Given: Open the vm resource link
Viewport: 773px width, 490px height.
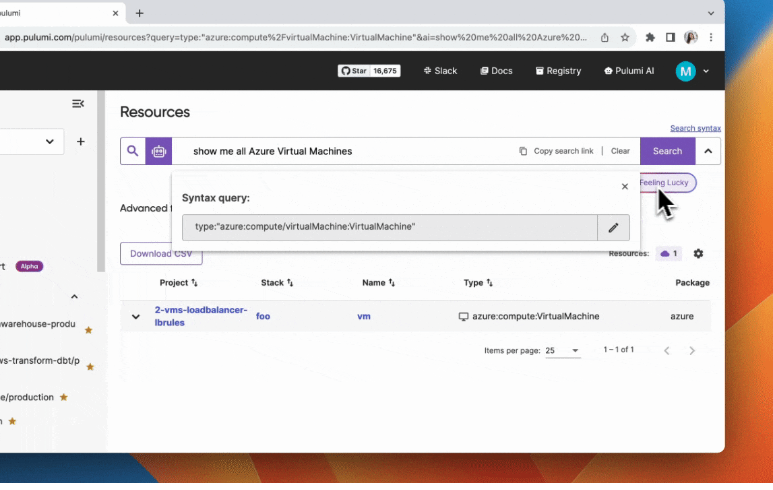Looking at the screenshot, I should (364, 316).
